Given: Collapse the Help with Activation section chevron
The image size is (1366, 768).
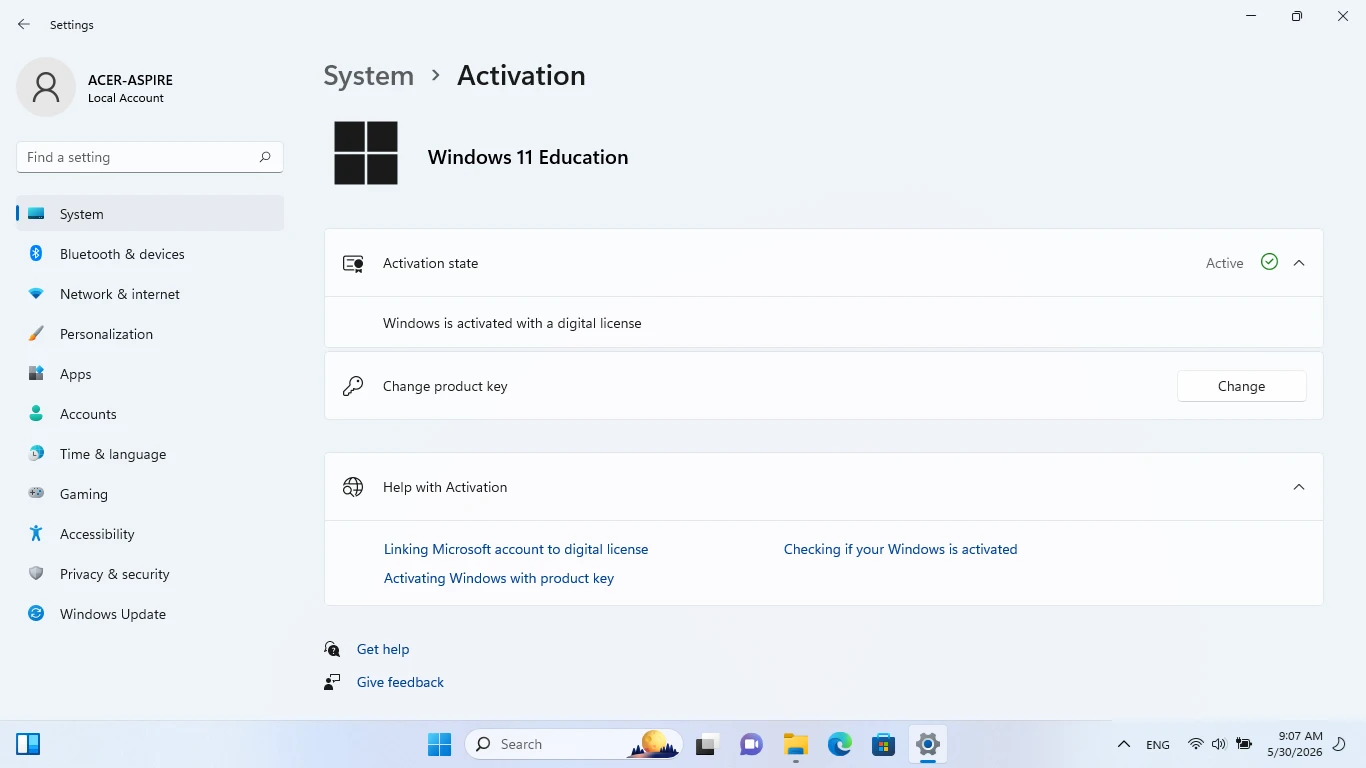Looking at the screenshot, I should tap(1299, 487).
